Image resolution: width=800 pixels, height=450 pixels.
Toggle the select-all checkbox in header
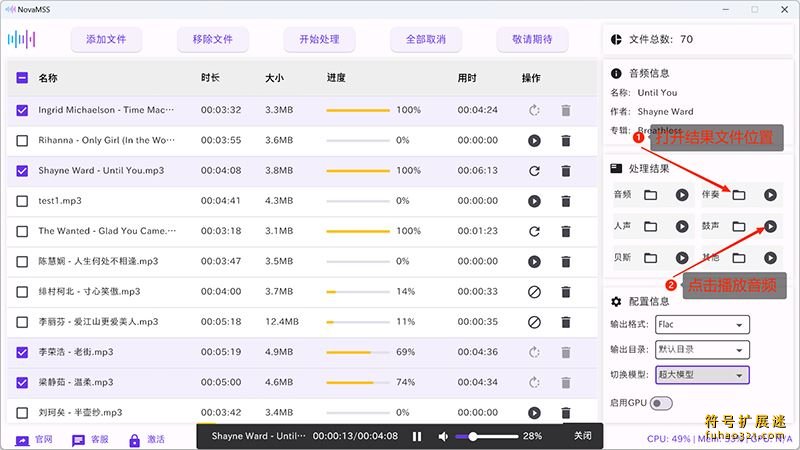(22, 78)
